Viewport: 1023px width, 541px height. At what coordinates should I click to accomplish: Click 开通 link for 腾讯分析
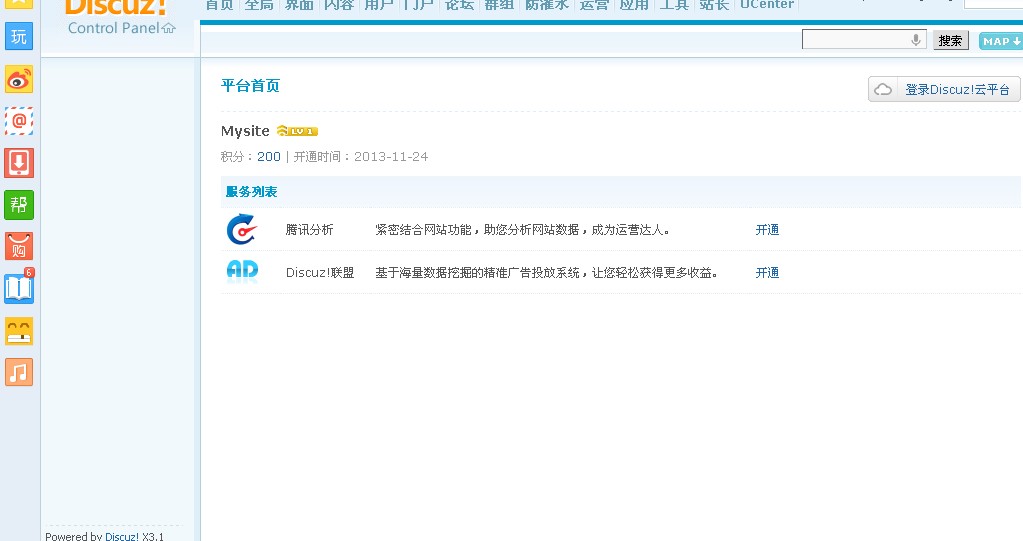tap(767, 230)
